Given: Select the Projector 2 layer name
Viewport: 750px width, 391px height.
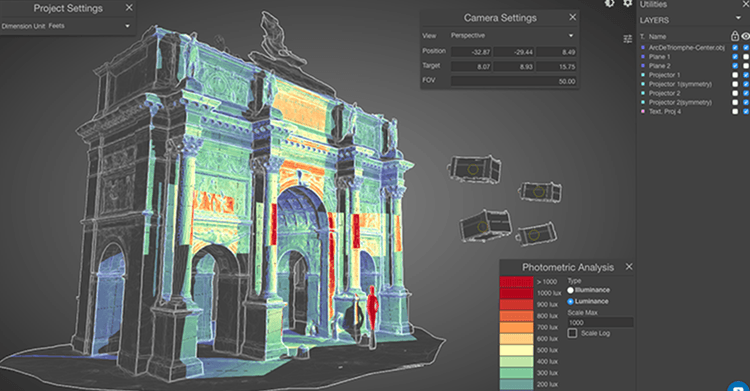Looking at the screenshot, I should 664,93.
